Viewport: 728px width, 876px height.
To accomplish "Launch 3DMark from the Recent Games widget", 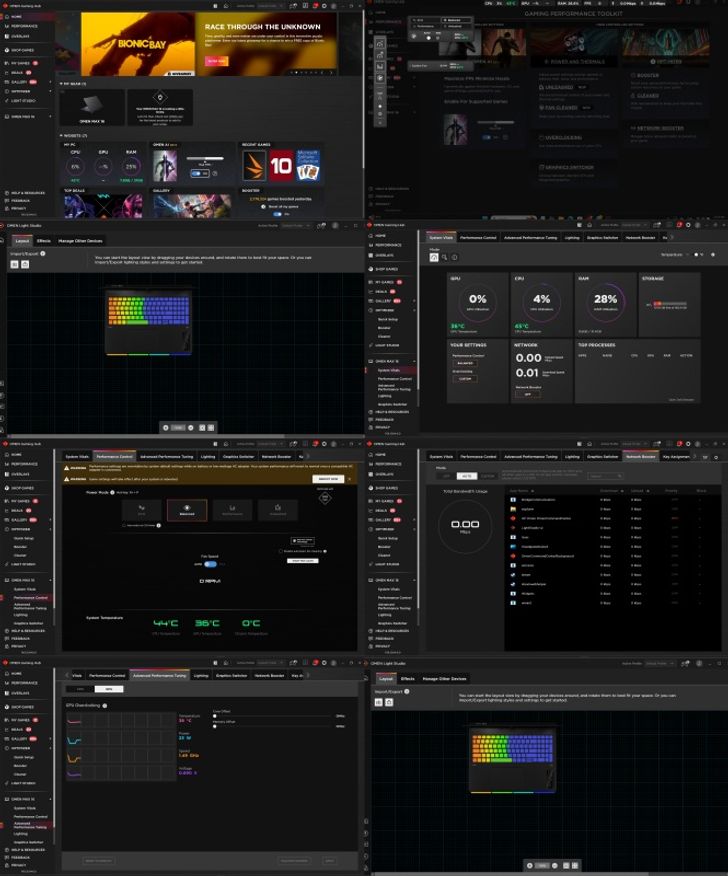I will (x=254, y=165).
